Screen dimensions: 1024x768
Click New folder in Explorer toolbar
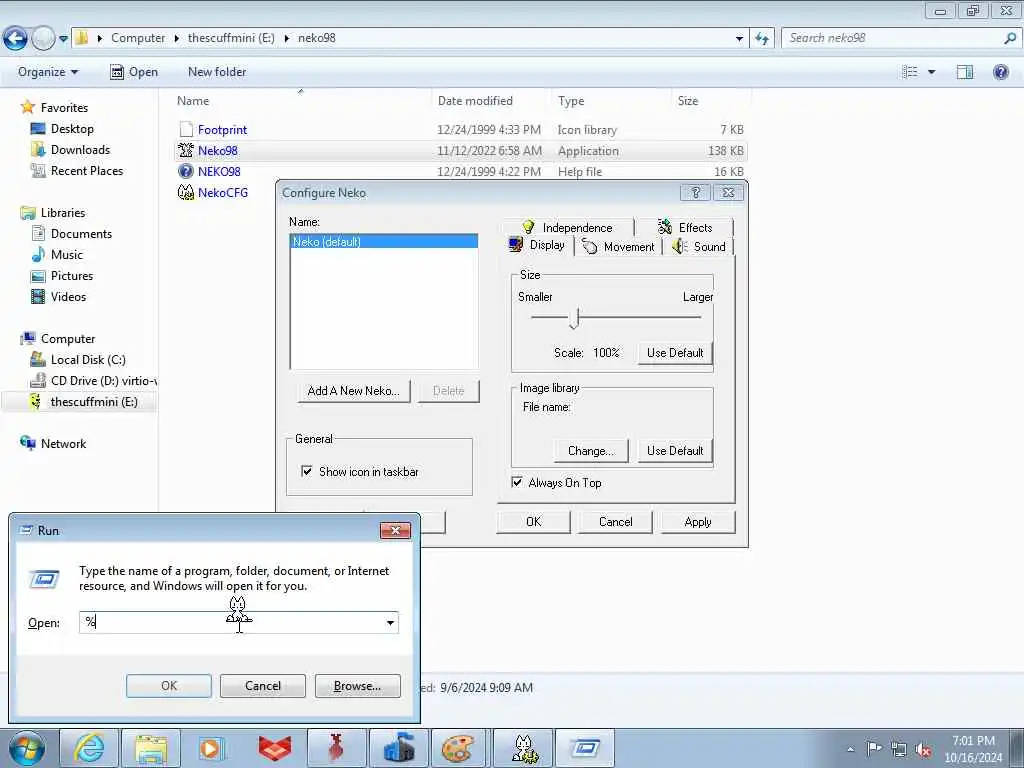point(217,72)
